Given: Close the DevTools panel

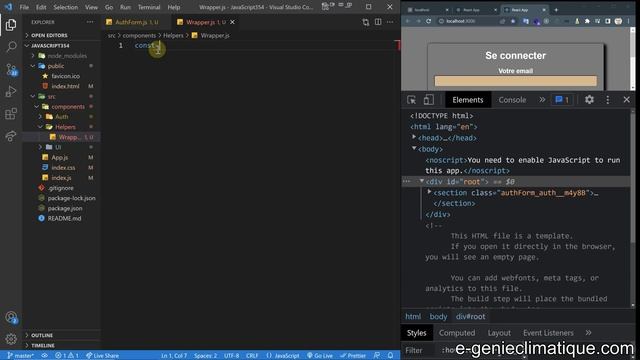Looking at the screenshot, I should pos(627,100).
